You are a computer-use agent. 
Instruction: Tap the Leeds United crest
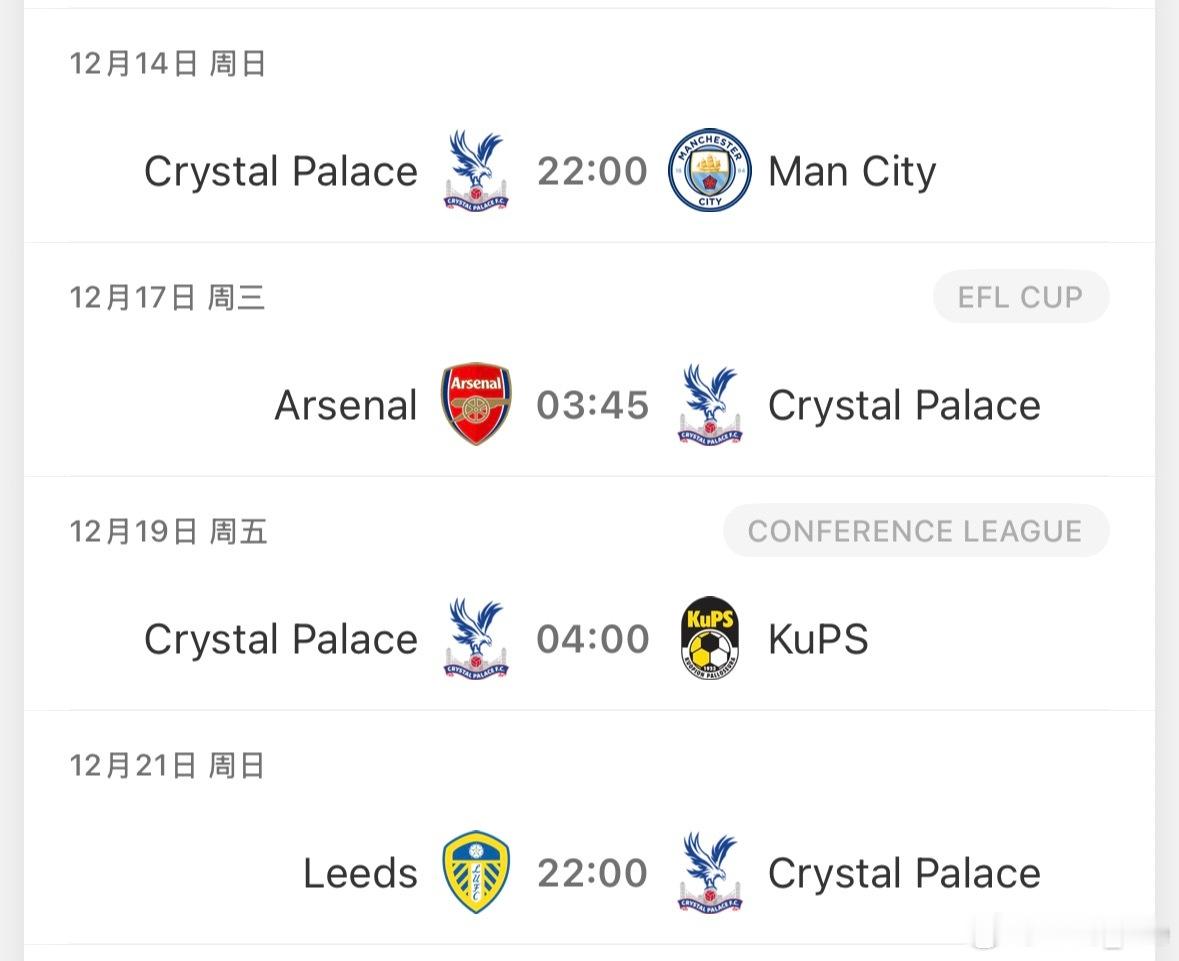tap(476, 872)
